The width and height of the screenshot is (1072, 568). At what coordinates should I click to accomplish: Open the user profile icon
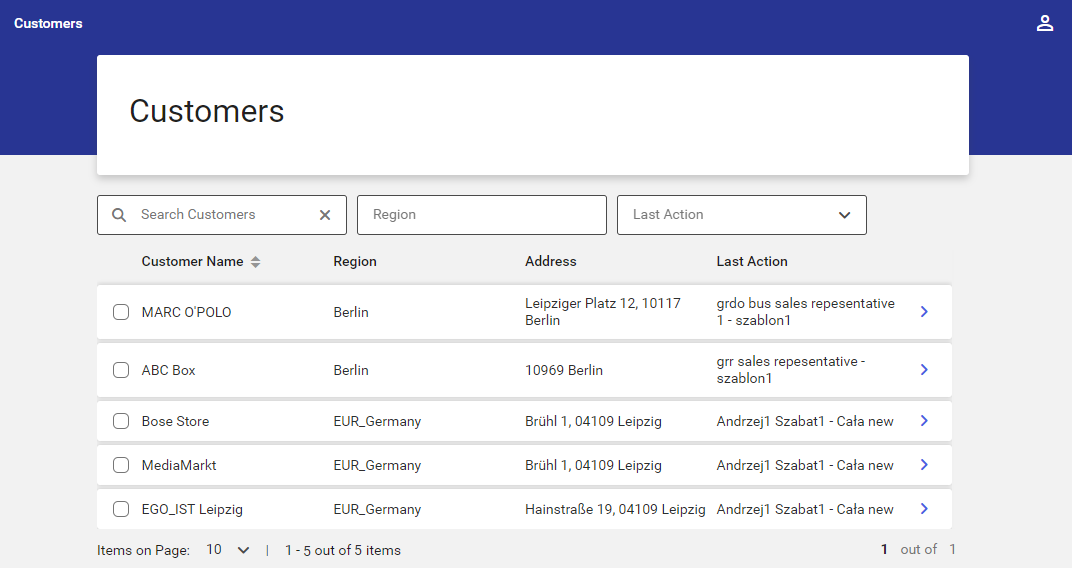(x=1044, y=23)
